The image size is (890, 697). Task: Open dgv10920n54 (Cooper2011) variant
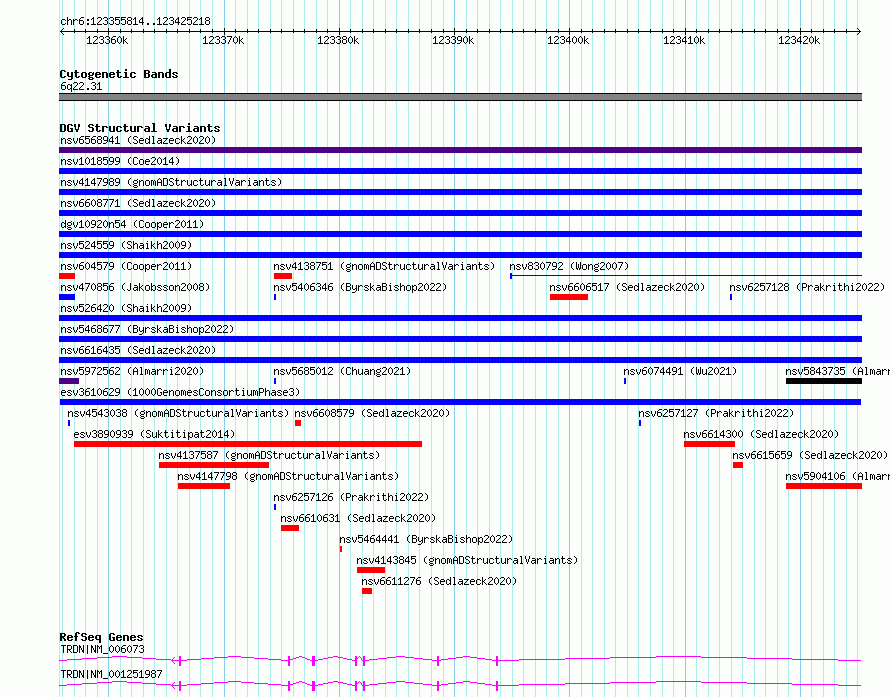132,224
